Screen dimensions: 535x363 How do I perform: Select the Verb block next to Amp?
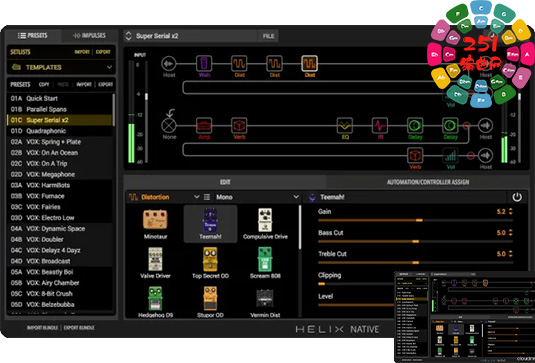click(x=239, y=126)
